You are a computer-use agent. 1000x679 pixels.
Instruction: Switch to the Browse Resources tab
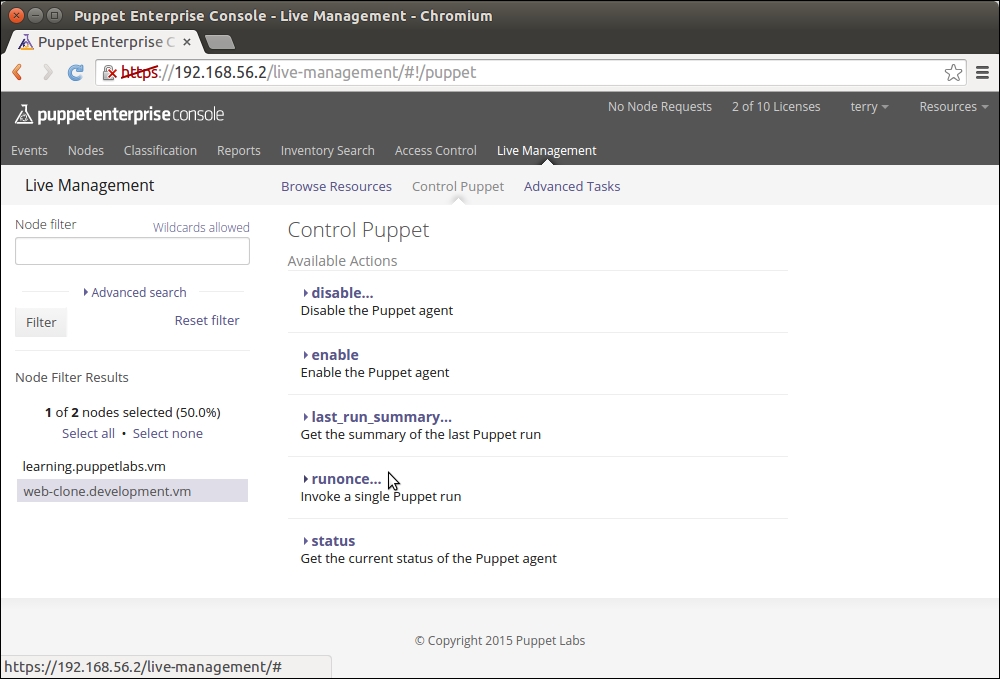[x=336, y=186]
